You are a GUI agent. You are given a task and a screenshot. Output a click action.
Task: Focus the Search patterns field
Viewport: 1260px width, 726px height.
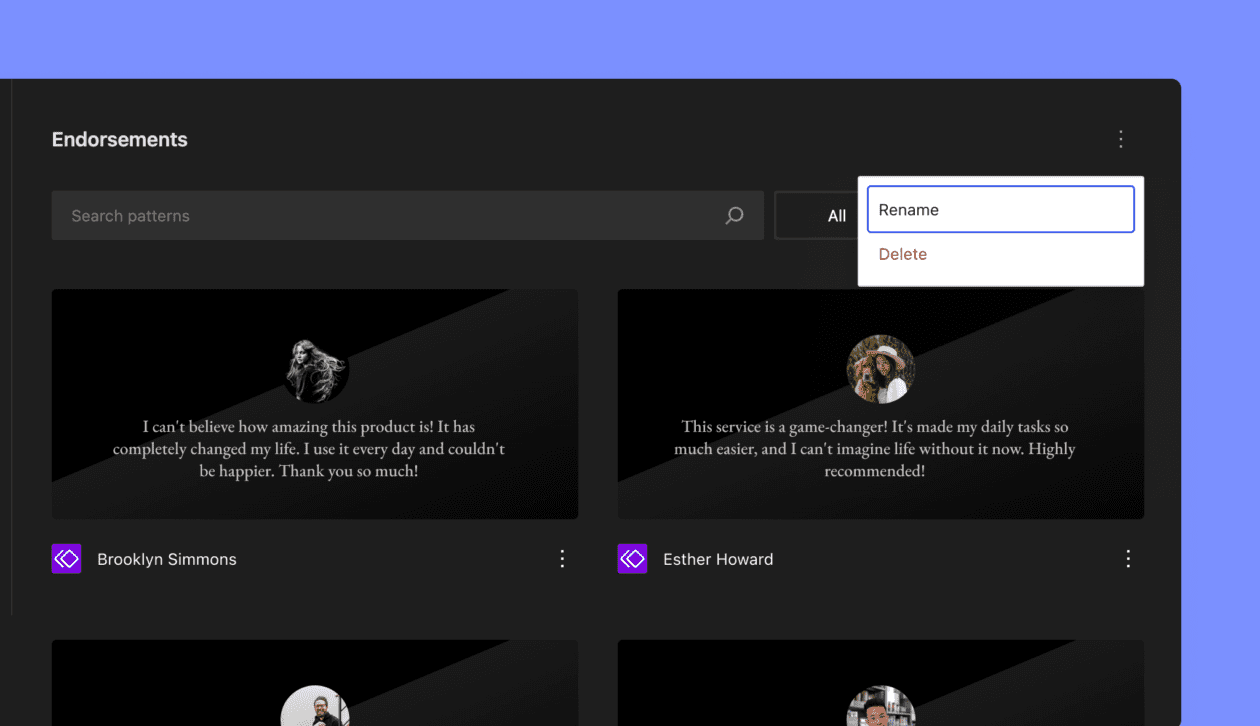click(x=407, y=216)
